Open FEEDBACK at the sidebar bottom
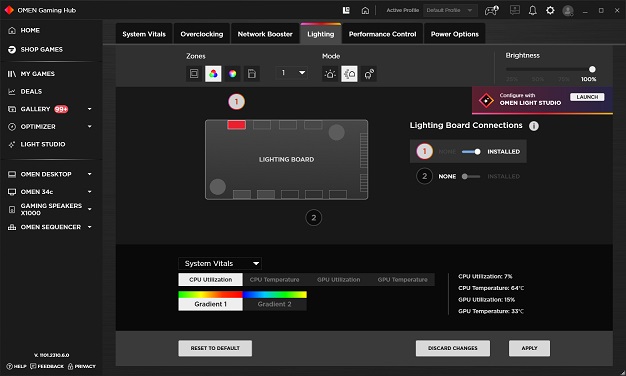This screenshot has width=626, height=376. tap(47, 366)
